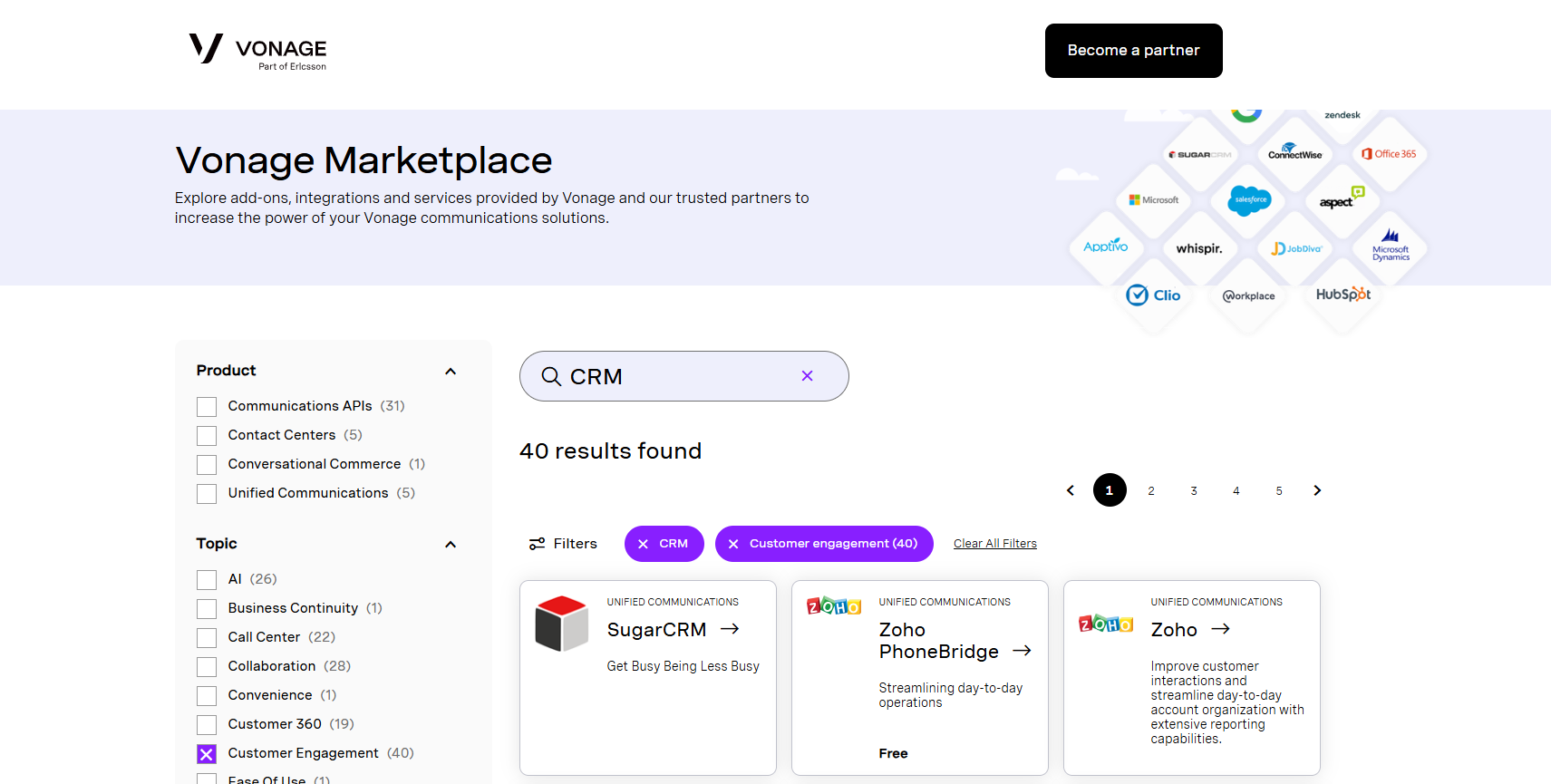Go to next results page arrow
Viewport: 1551px width, 784px height.
click(1317, 490)
